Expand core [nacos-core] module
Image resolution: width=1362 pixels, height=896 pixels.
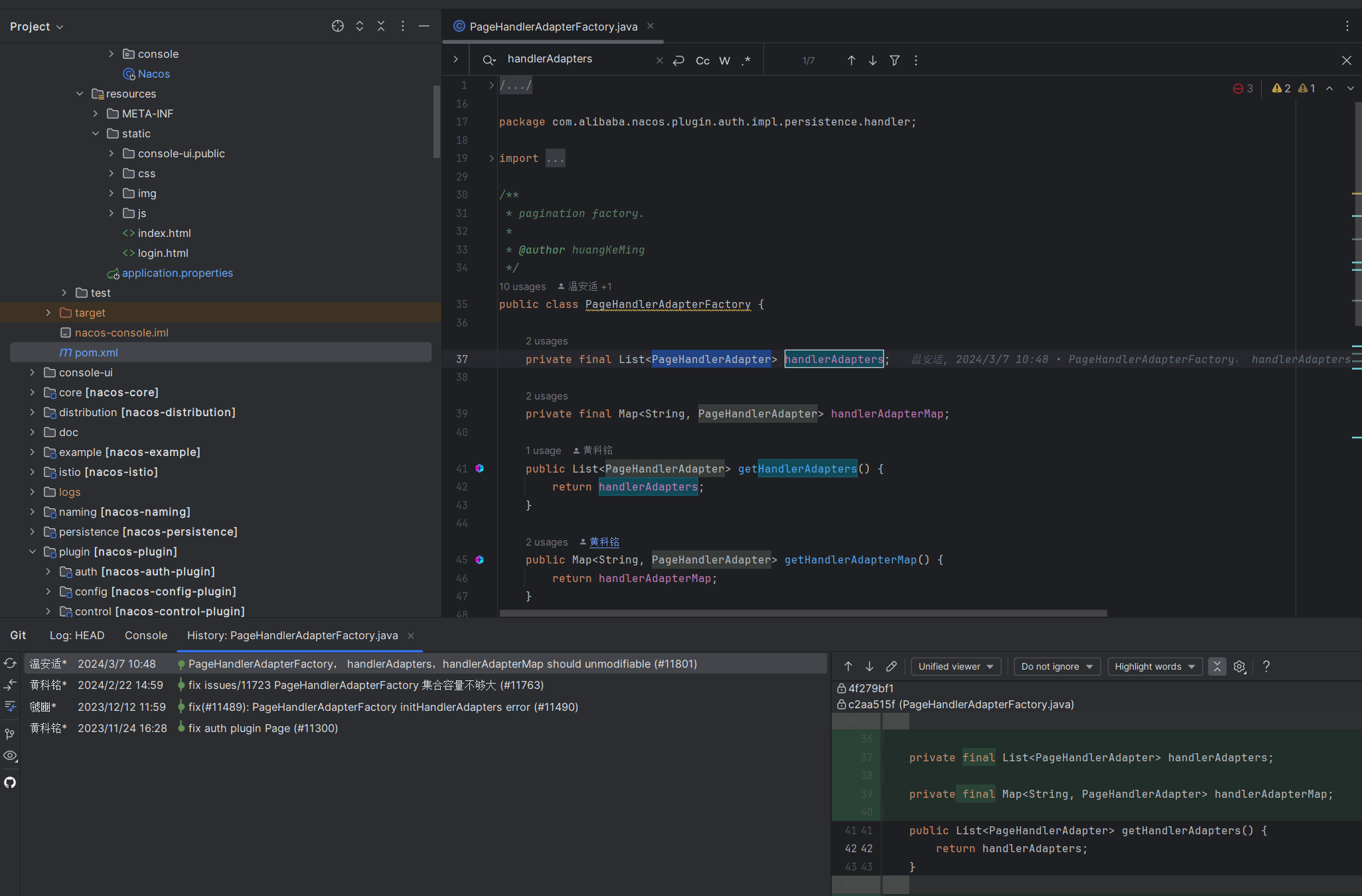coord(32,392)
